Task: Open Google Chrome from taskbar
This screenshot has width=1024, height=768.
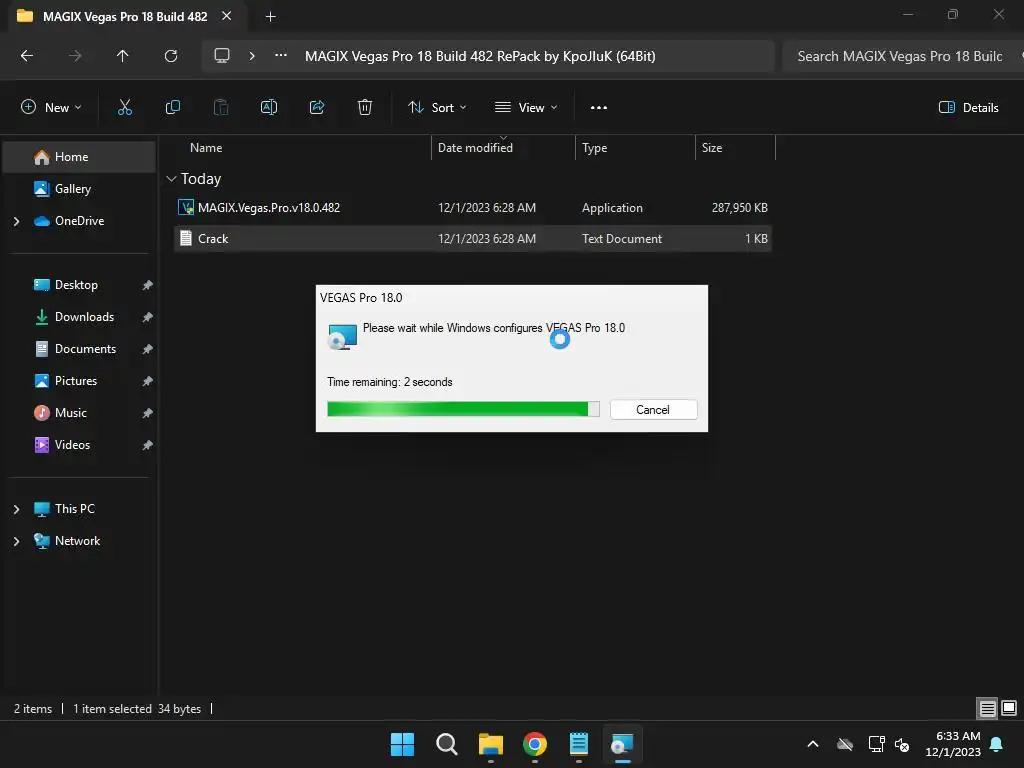Action: 535,744
